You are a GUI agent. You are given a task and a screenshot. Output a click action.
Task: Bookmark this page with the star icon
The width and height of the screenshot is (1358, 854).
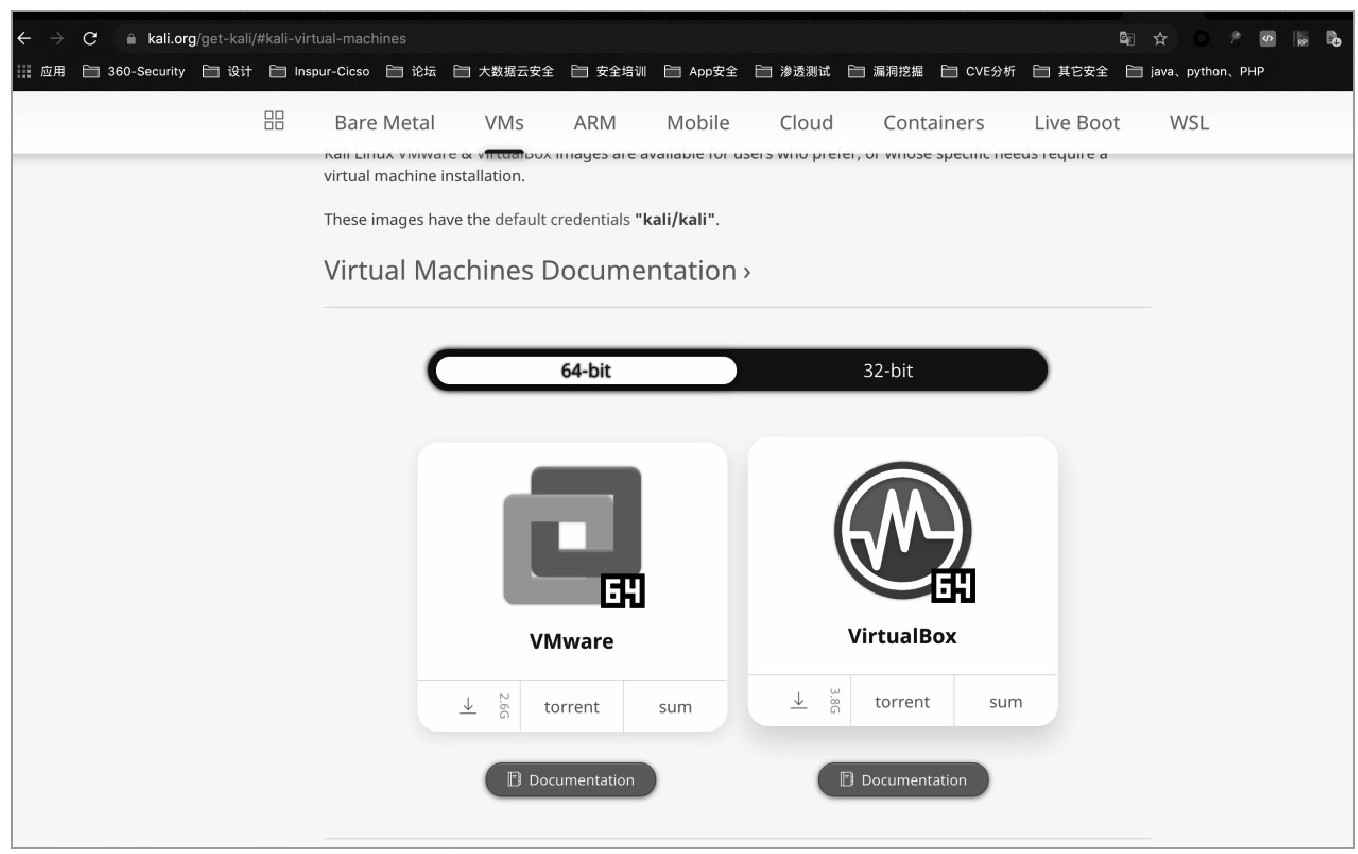pyautogui.click(x=1160, y=39)
